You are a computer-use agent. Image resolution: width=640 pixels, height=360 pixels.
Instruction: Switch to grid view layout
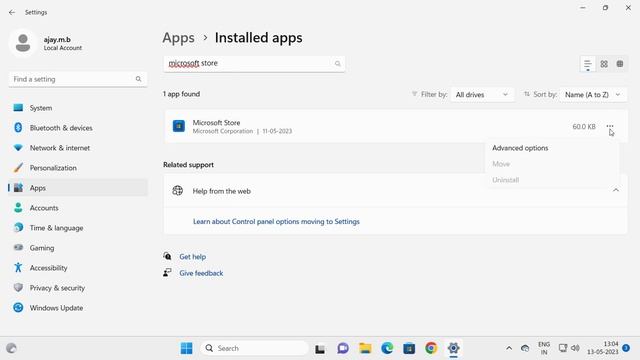[604, 64]
